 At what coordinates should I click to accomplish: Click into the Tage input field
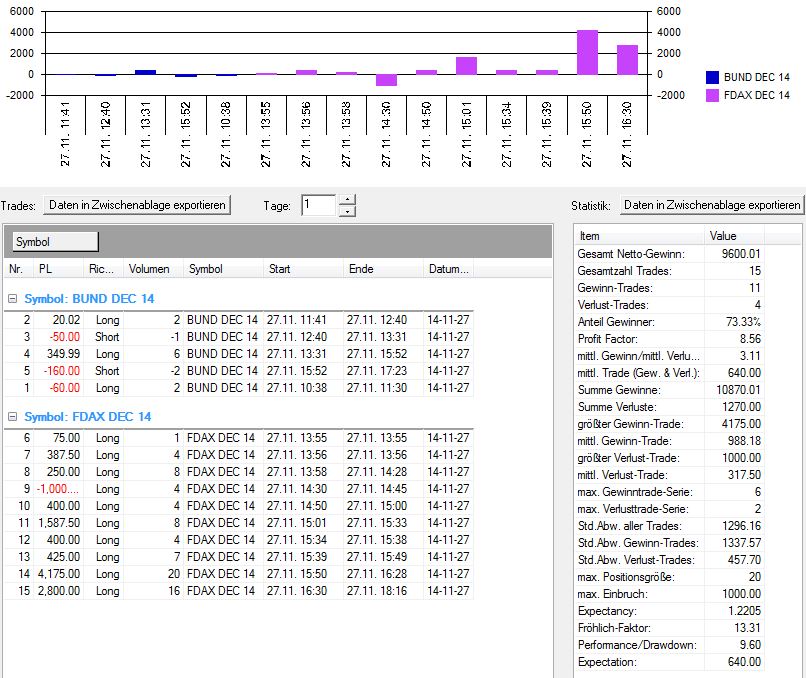click(x=317, y=205)
